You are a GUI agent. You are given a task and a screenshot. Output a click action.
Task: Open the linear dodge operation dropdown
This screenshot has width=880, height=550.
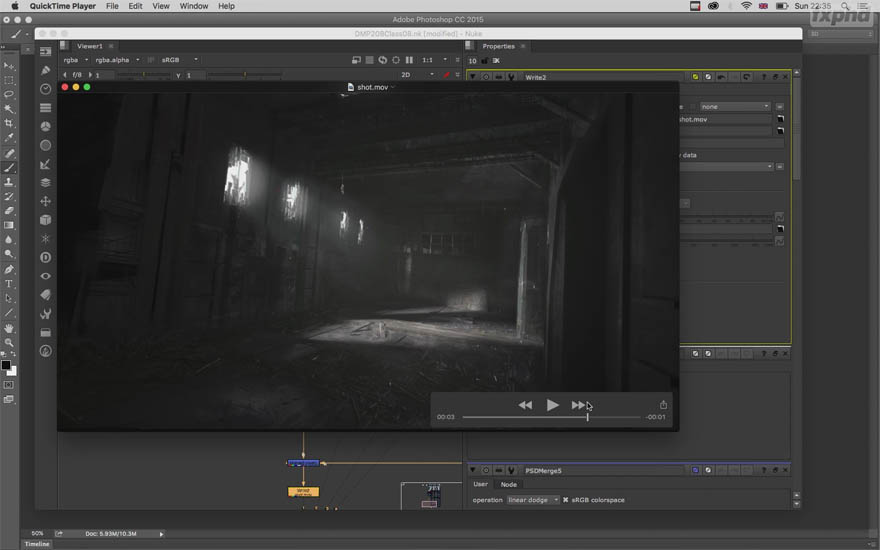[533, 499]
